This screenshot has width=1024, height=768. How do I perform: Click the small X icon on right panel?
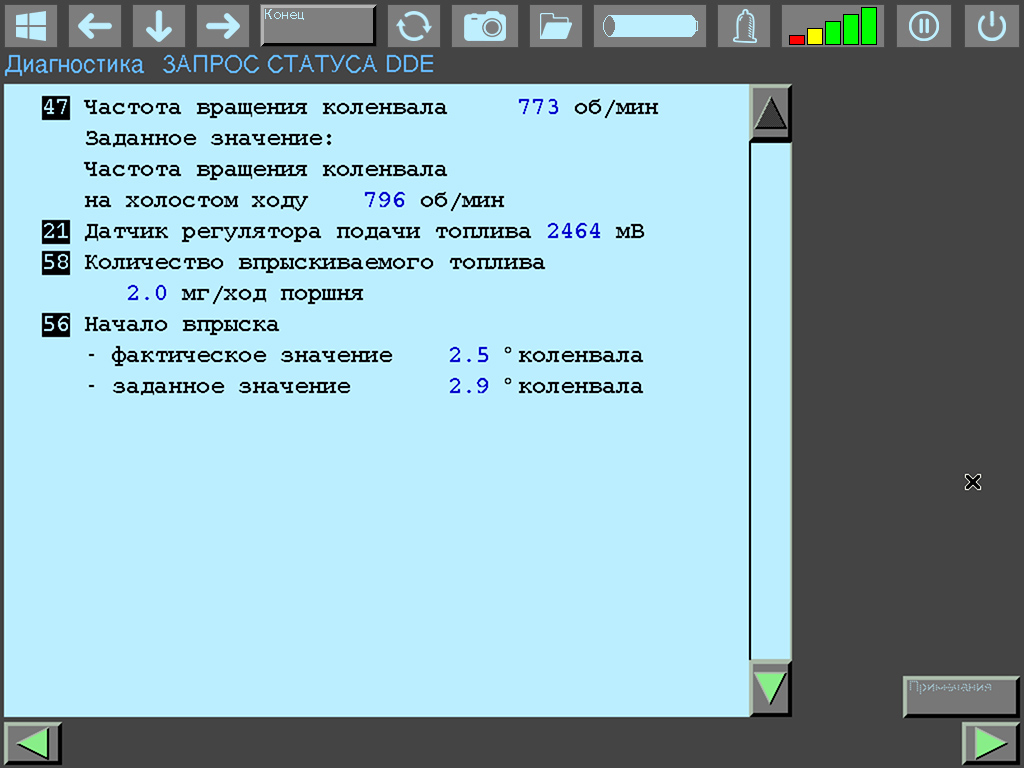(x=972, y=482)
